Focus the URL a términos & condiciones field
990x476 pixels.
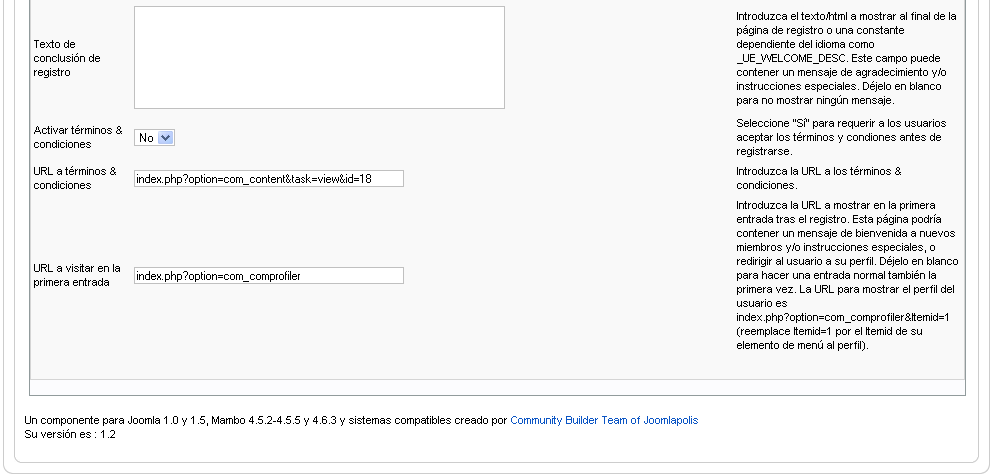point(268,179)
